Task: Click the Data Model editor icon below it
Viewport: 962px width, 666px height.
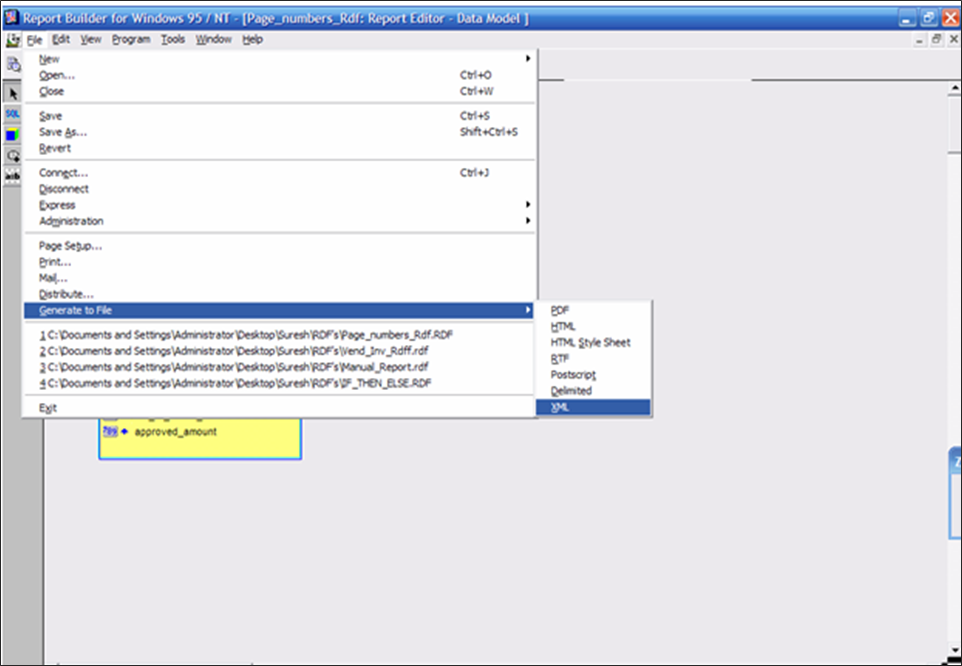Action: click(14, 63)
